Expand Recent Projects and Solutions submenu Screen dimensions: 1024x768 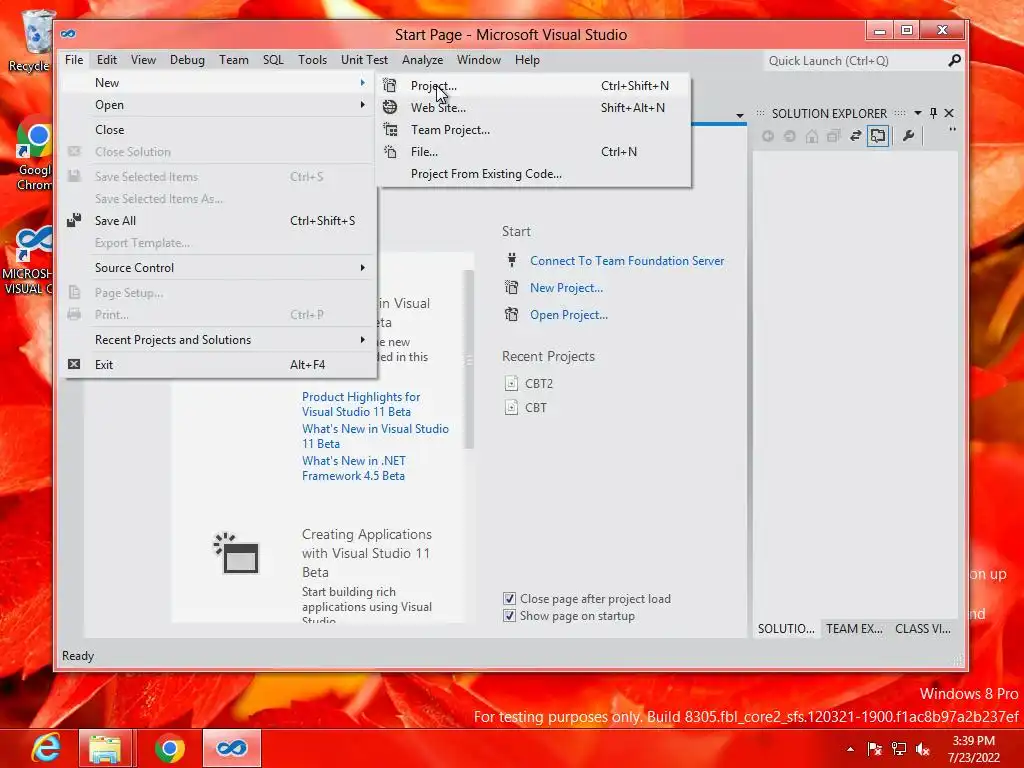pyautogui.click(x=362, y=340)
